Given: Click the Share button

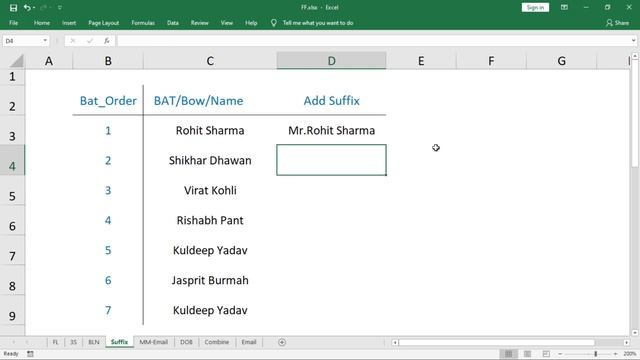Looking at the screenshot, I should click(618, 23).
